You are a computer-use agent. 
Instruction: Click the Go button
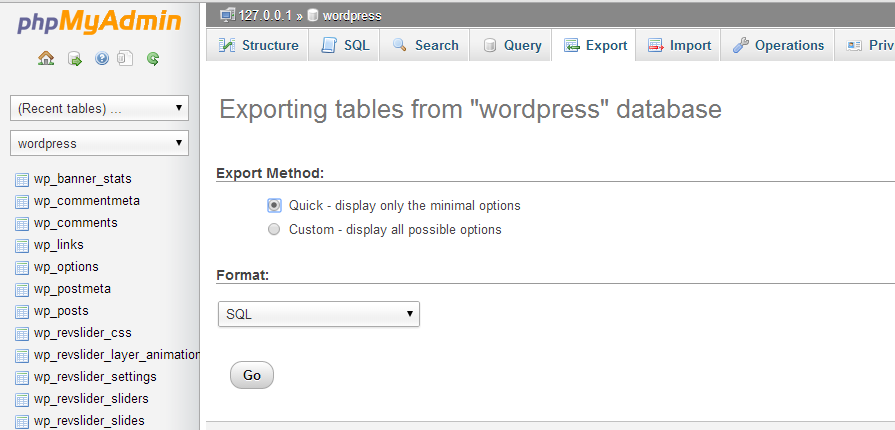pos(252,375)
